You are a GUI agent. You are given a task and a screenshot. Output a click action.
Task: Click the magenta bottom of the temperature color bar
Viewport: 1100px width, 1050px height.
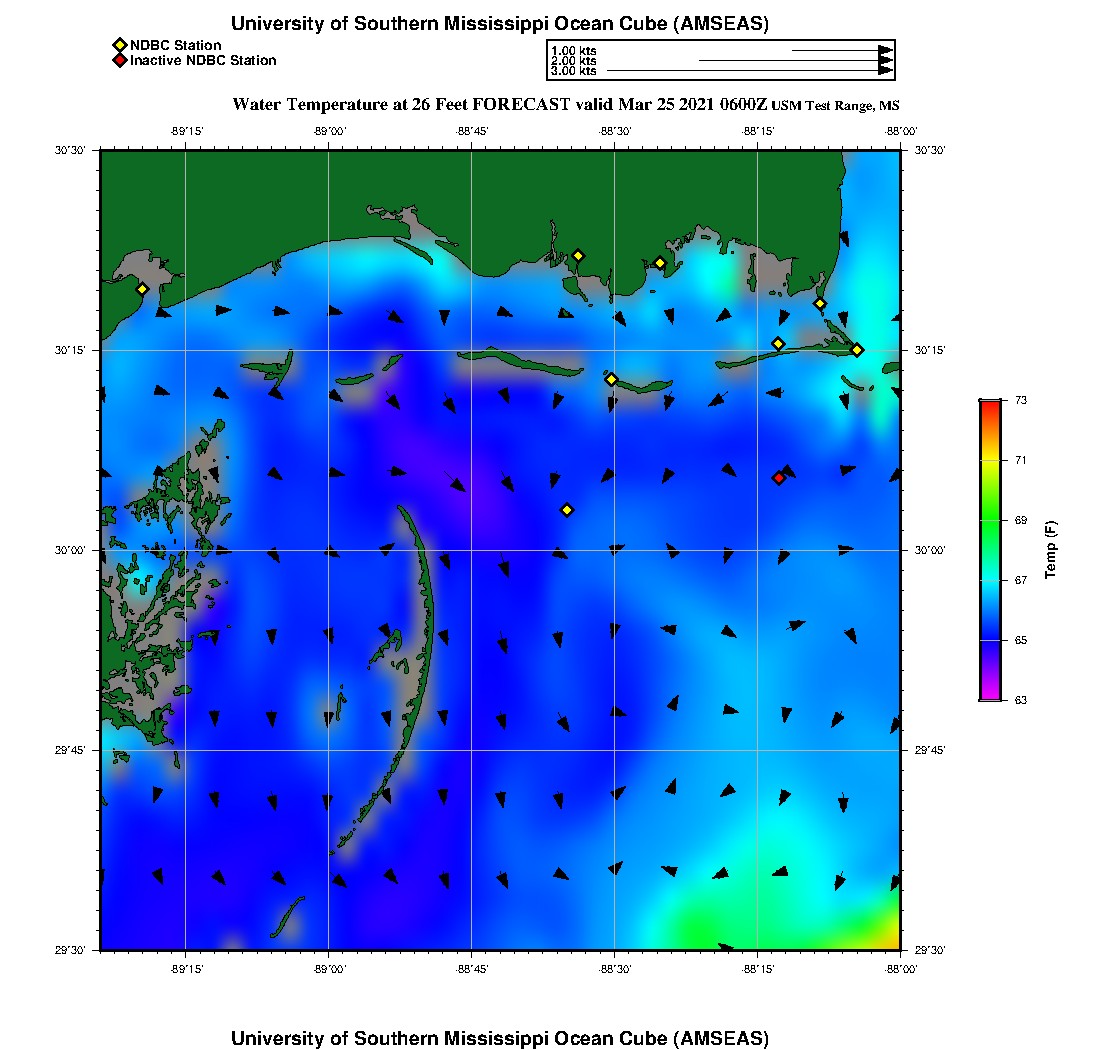pyautogui.click(x=989, y=695)
